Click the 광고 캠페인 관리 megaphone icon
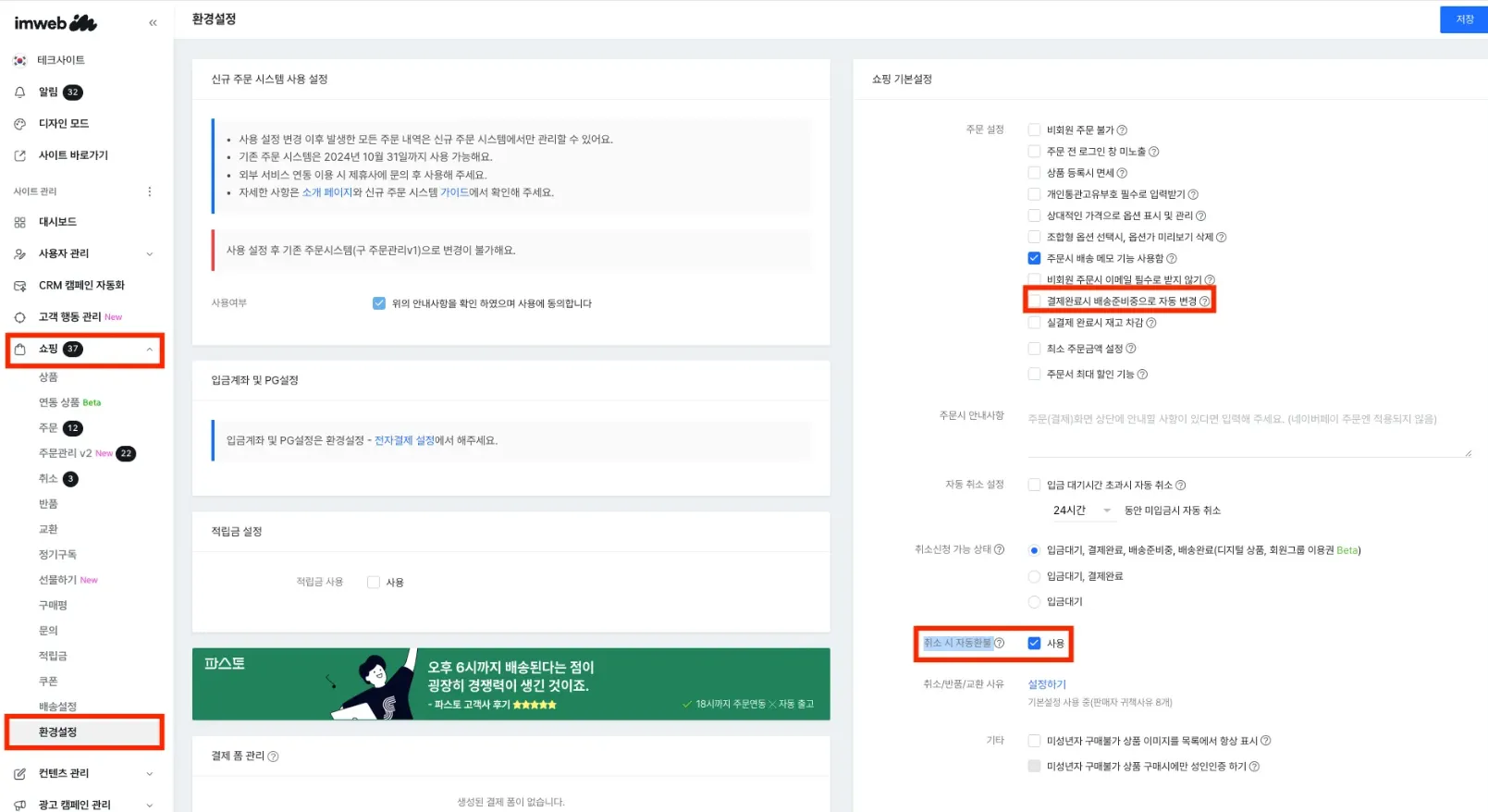The width and height of the screenshot is (1488, 812). (x=19, y=805)
